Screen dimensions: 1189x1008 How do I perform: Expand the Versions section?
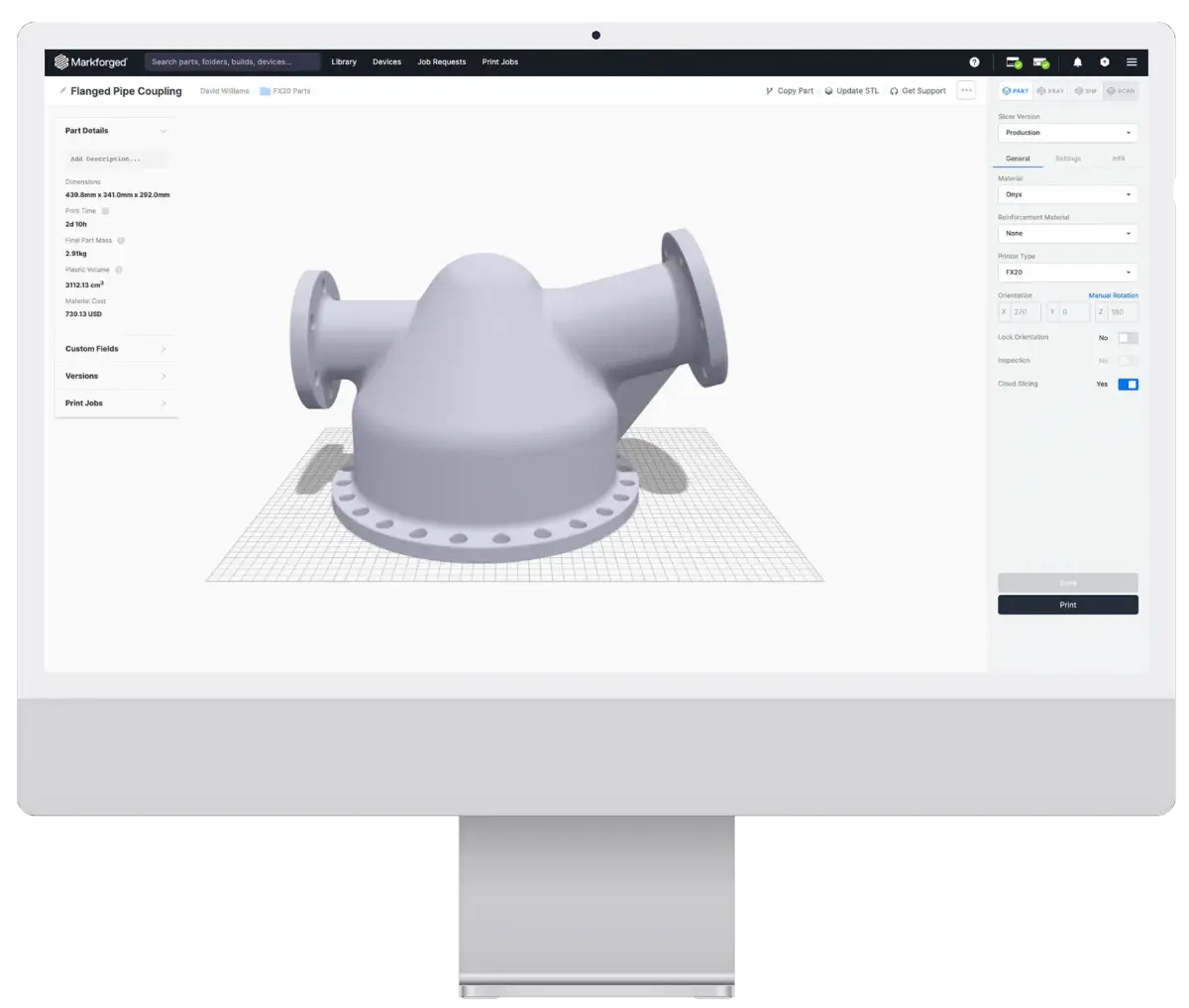tap(116, 376)
